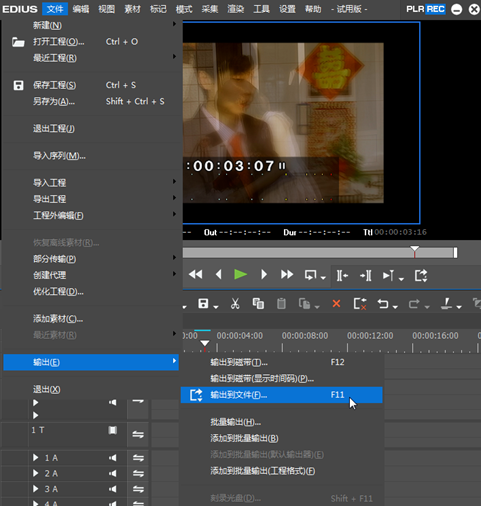Mute audio track 1 A speaker
This screenshot has height=506, width=481.
113,458
